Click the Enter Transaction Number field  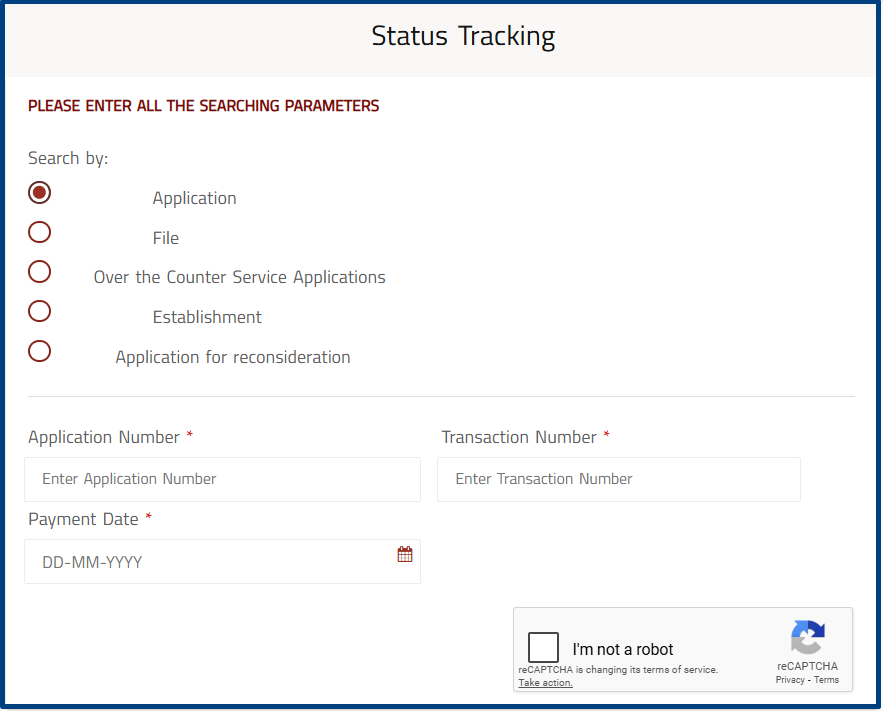[x=618, y=479]
